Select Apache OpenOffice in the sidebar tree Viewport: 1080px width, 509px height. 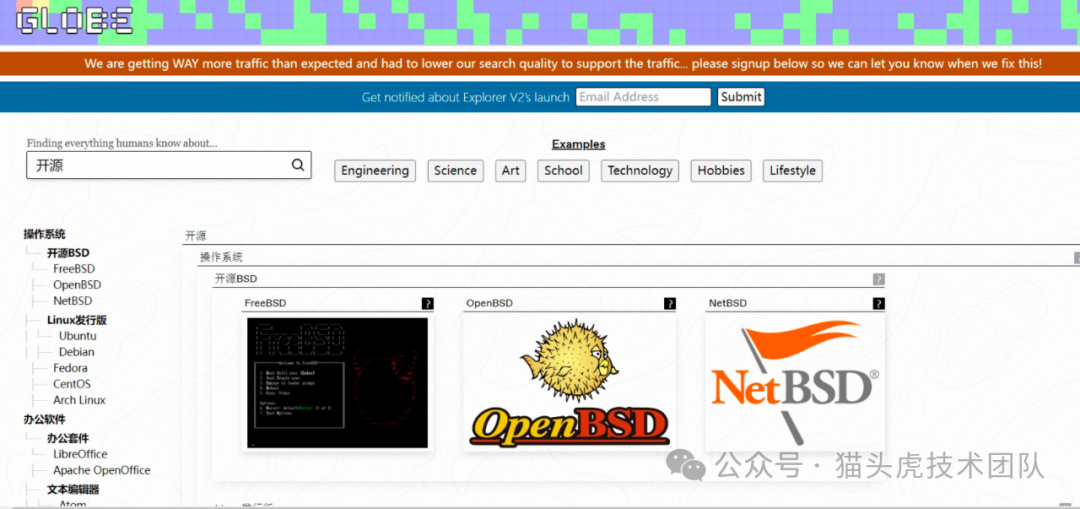click(x=101, y=470)
